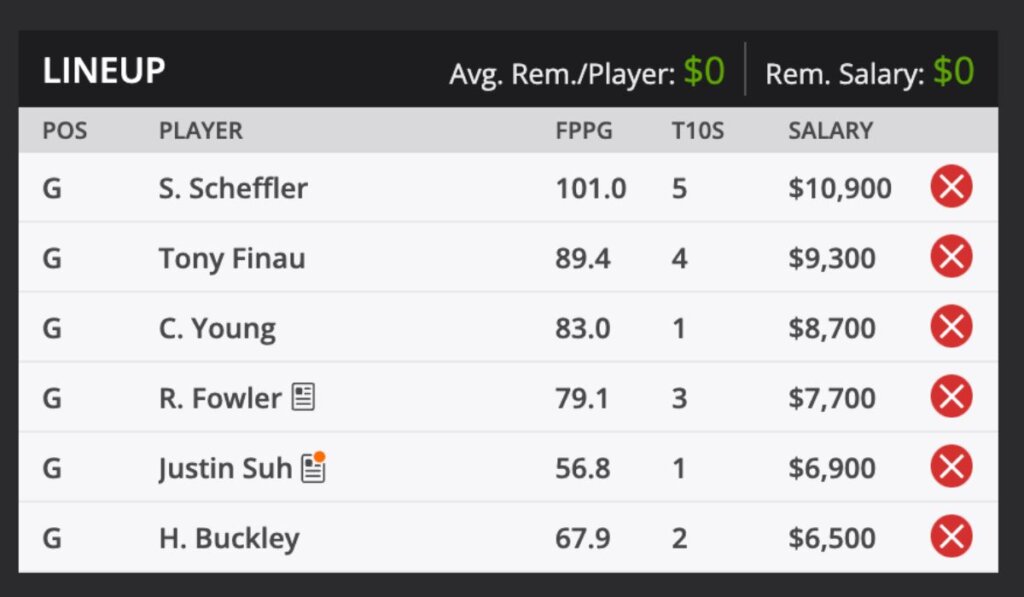Remove S. Scheffler from the lineup

coord(951,187)
